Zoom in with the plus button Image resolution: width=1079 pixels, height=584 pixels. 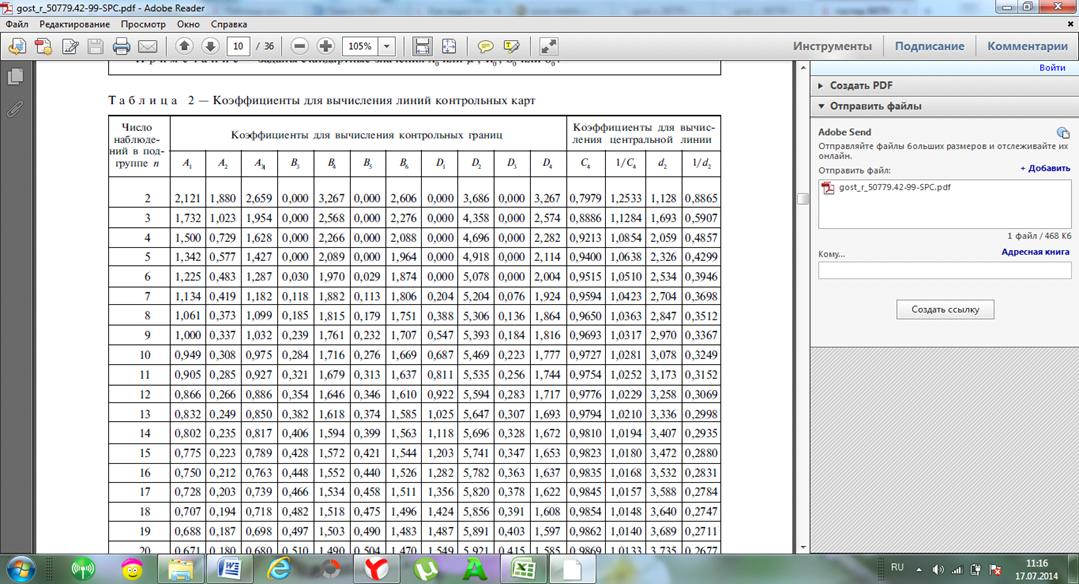coord(325,46)
